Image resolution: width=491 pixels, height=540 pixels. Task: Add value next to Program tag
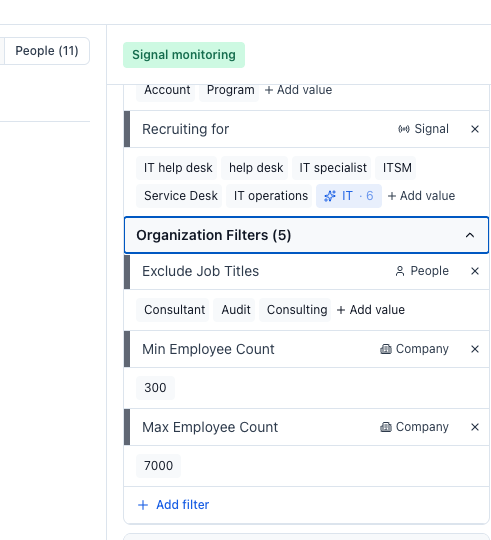point(298,90)
